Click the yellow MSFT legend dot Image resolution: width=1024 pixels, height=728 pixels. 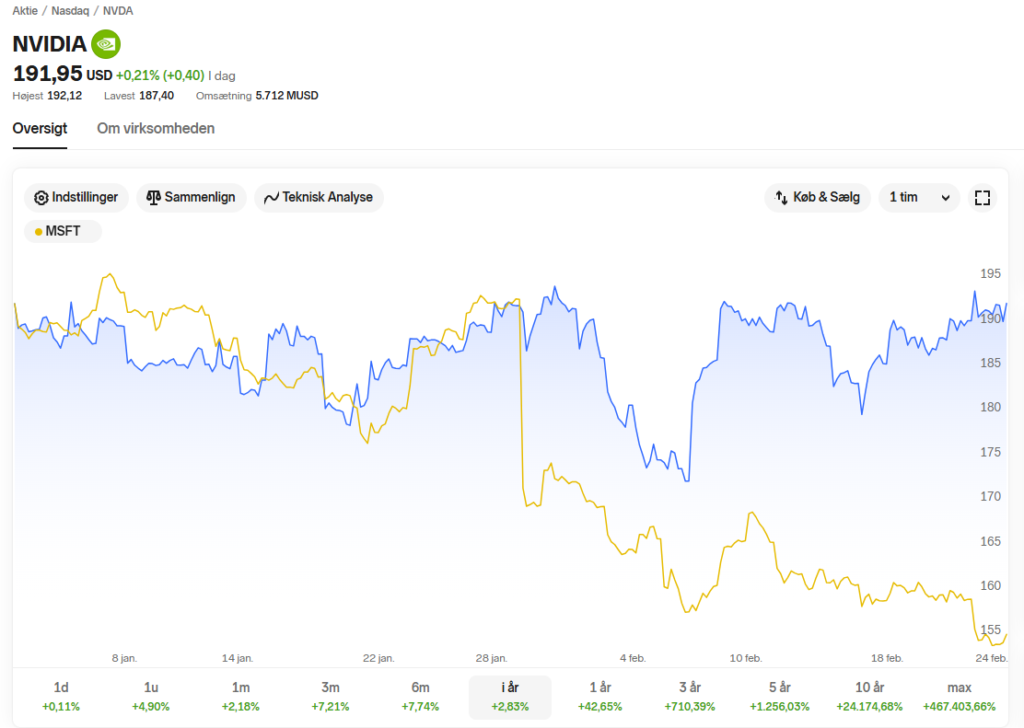pos(39,232)
